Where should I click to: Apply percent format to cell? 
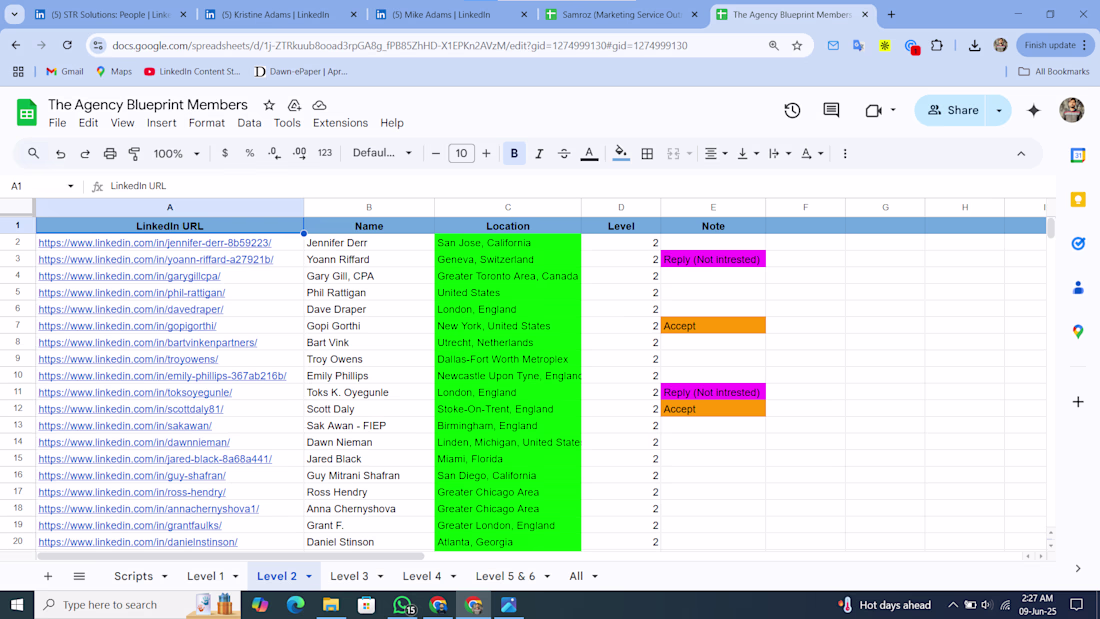(250, 153)
